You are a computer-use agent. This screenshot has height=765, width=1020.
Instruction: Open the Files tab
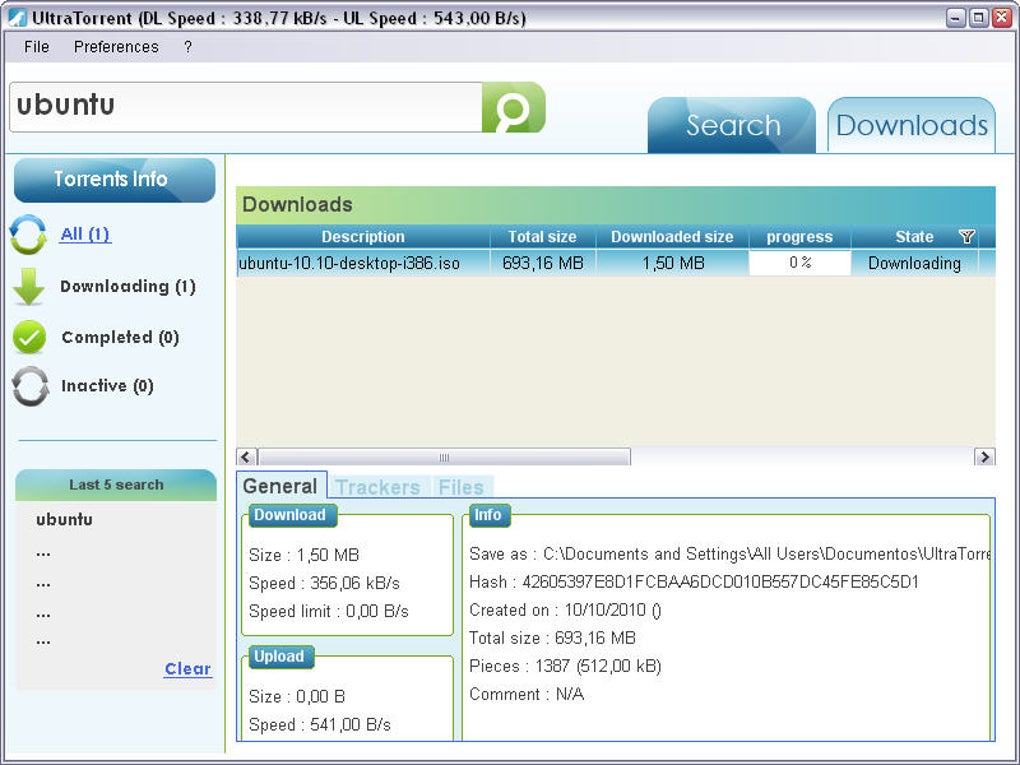tap(461, 487)
